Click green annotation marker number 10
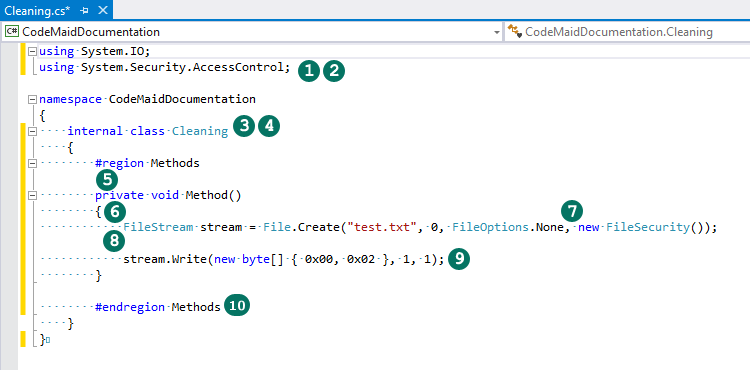Screen dimensions: 750x370 click(237, 306)
